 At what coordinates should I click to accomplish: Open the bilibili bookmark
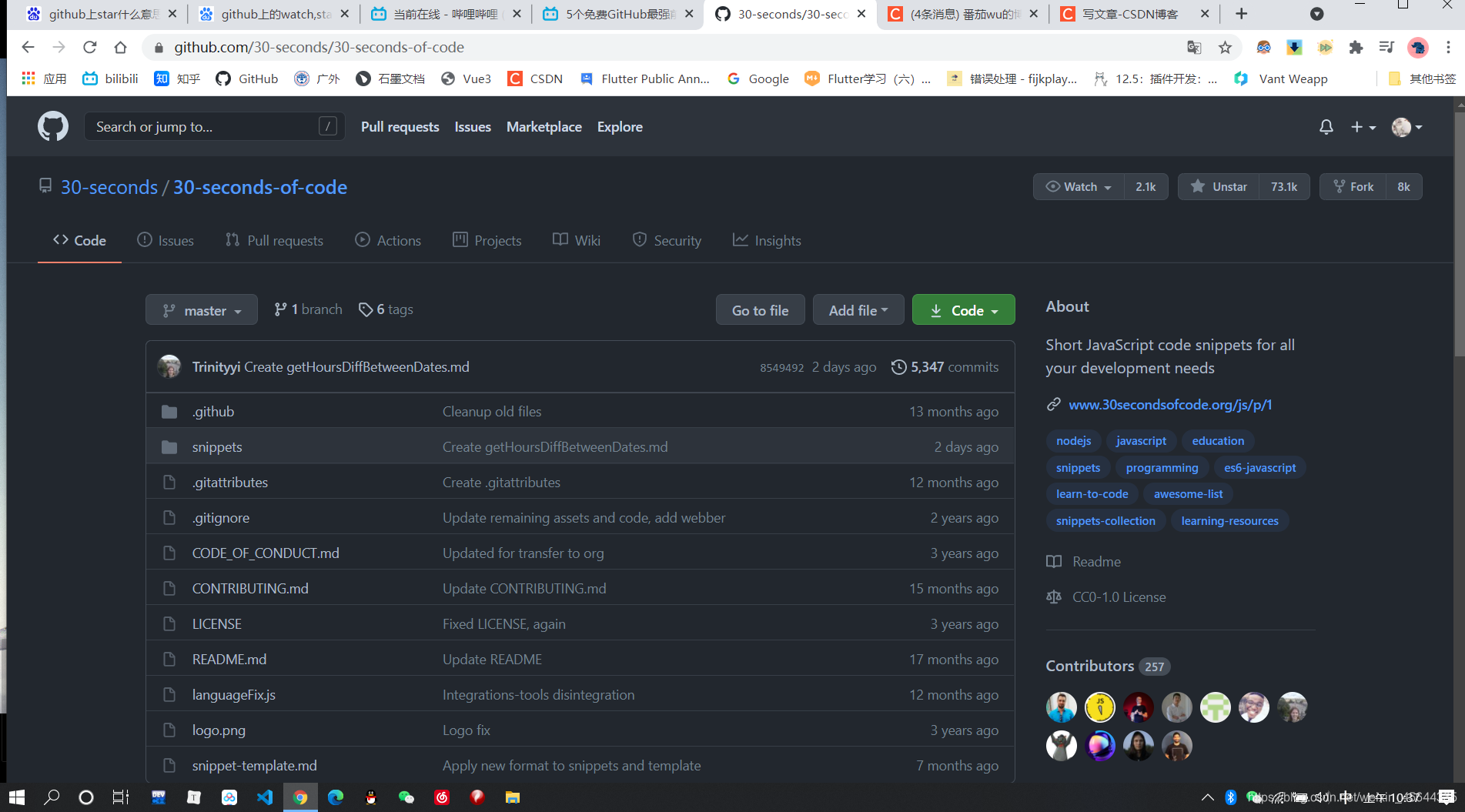click(111, 79)
